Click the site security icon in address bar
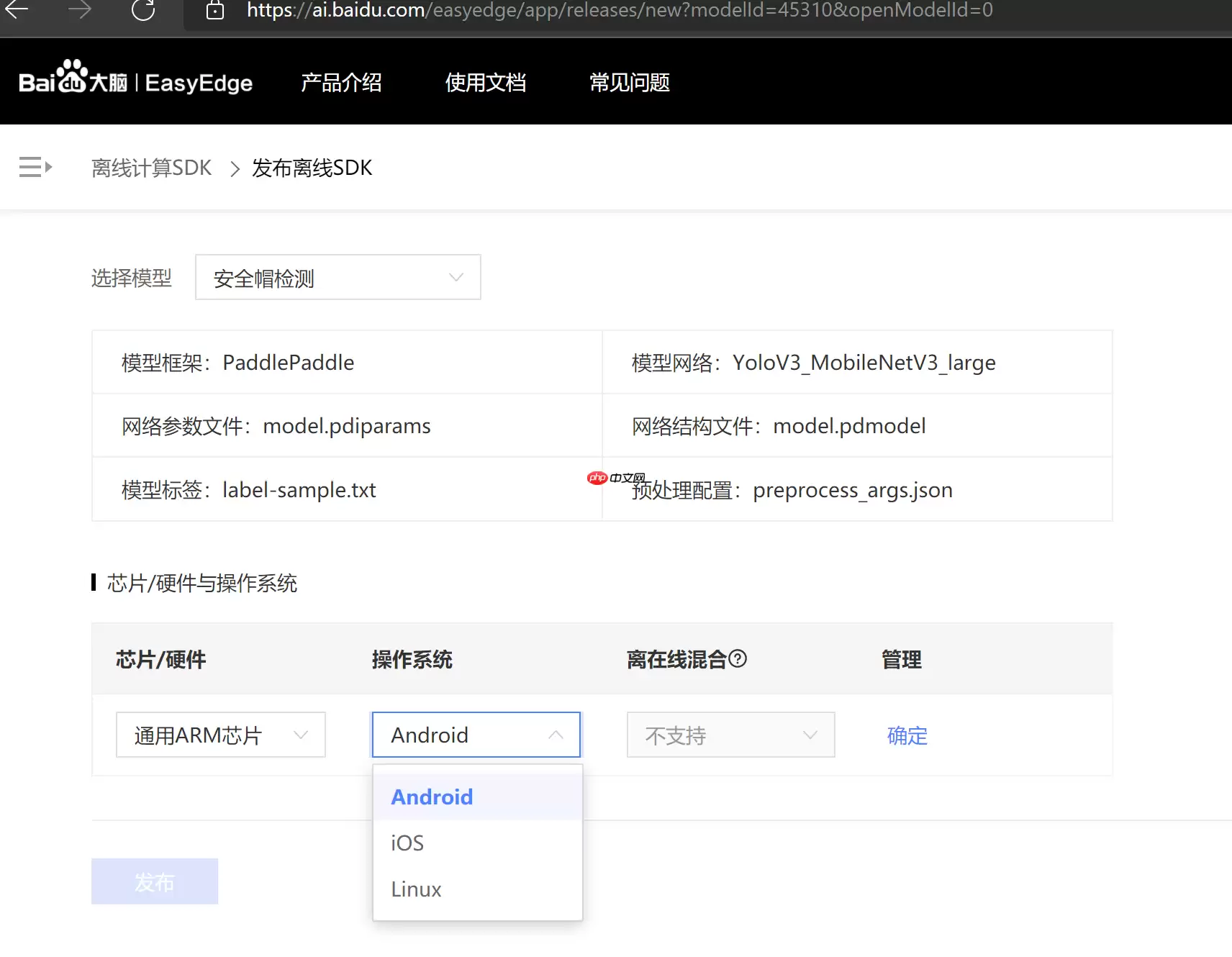The width and height of the screenshot is (1232, 957). [214, 10]
